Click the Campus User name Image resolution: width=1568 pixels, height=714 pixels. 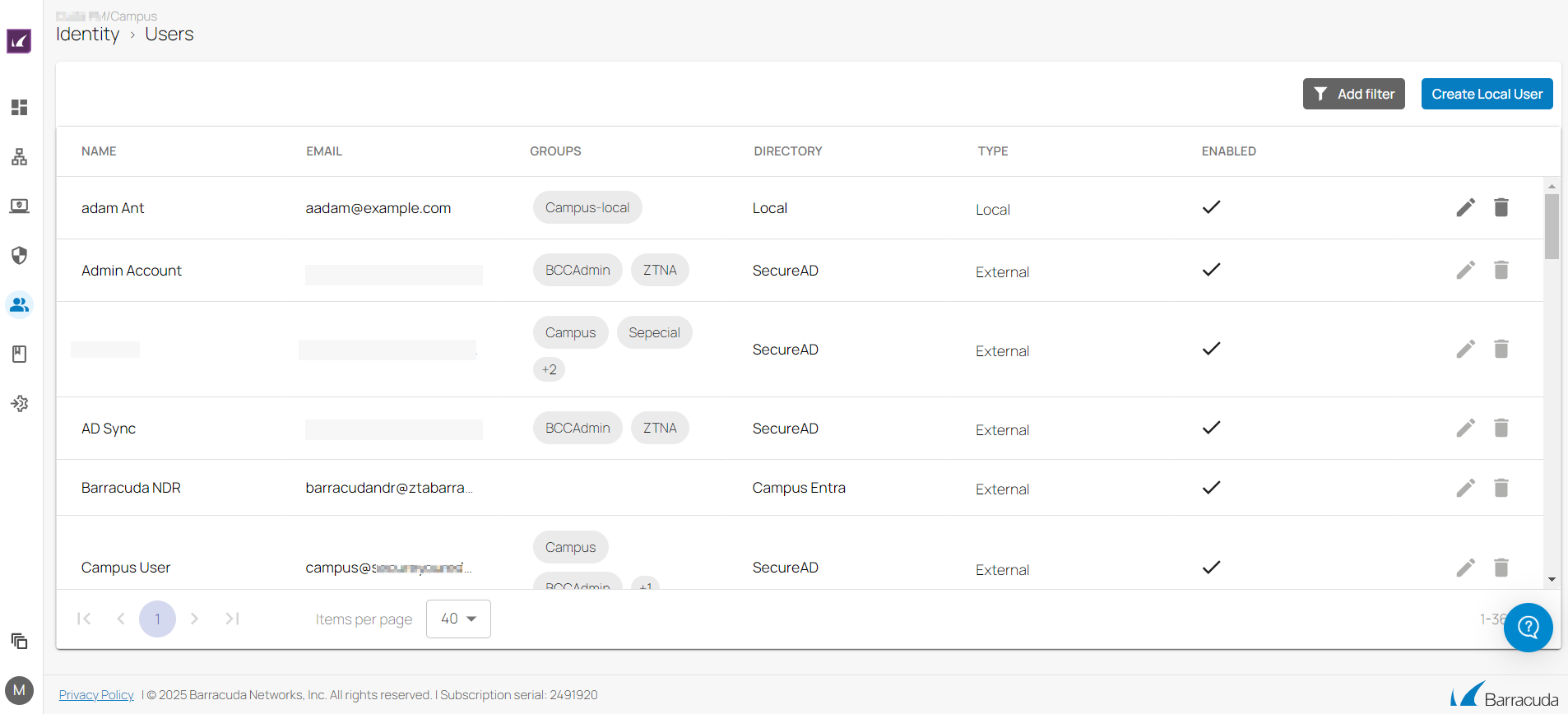point(126,568)
